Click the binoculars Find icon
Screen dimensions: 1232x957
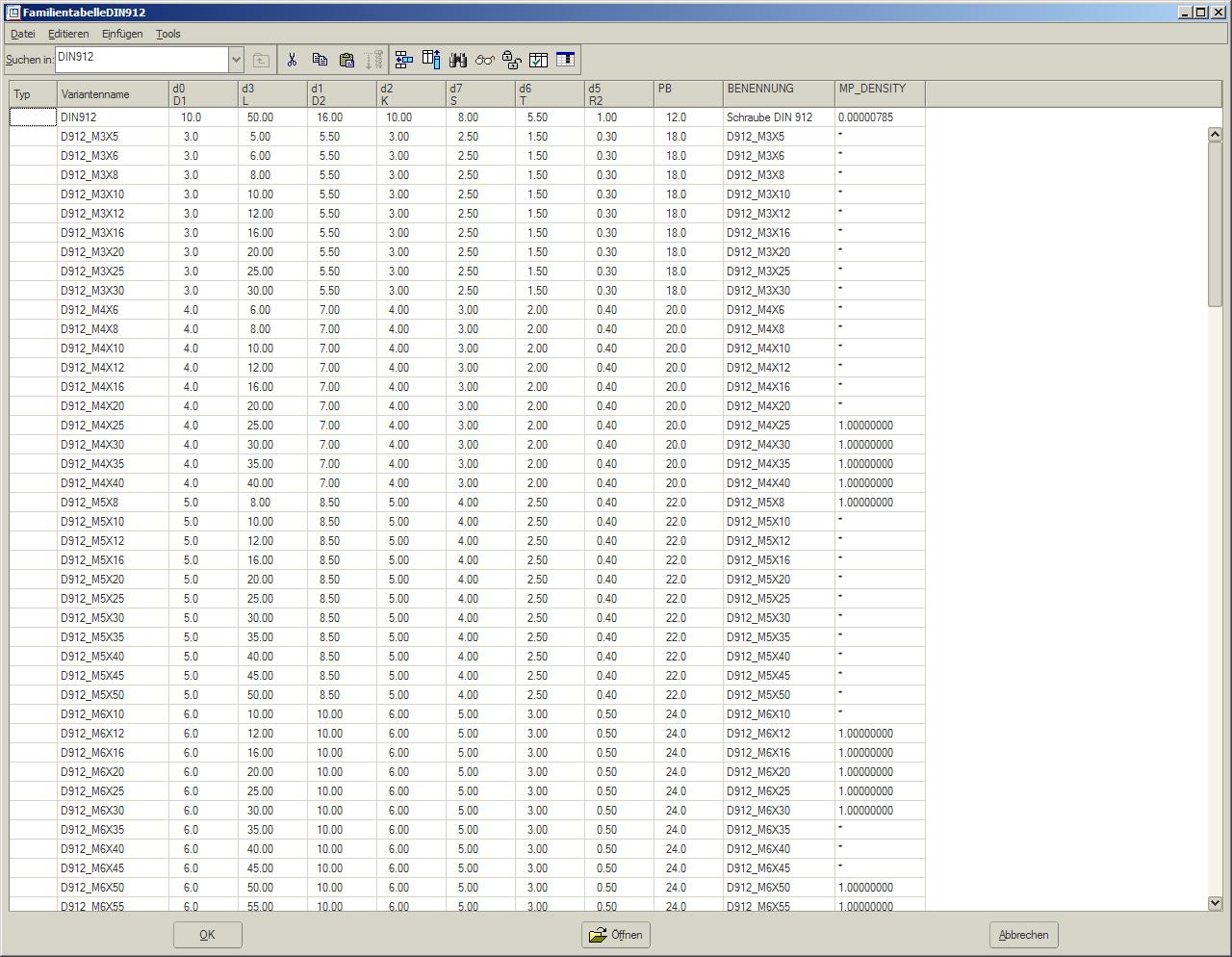[458, 60]
